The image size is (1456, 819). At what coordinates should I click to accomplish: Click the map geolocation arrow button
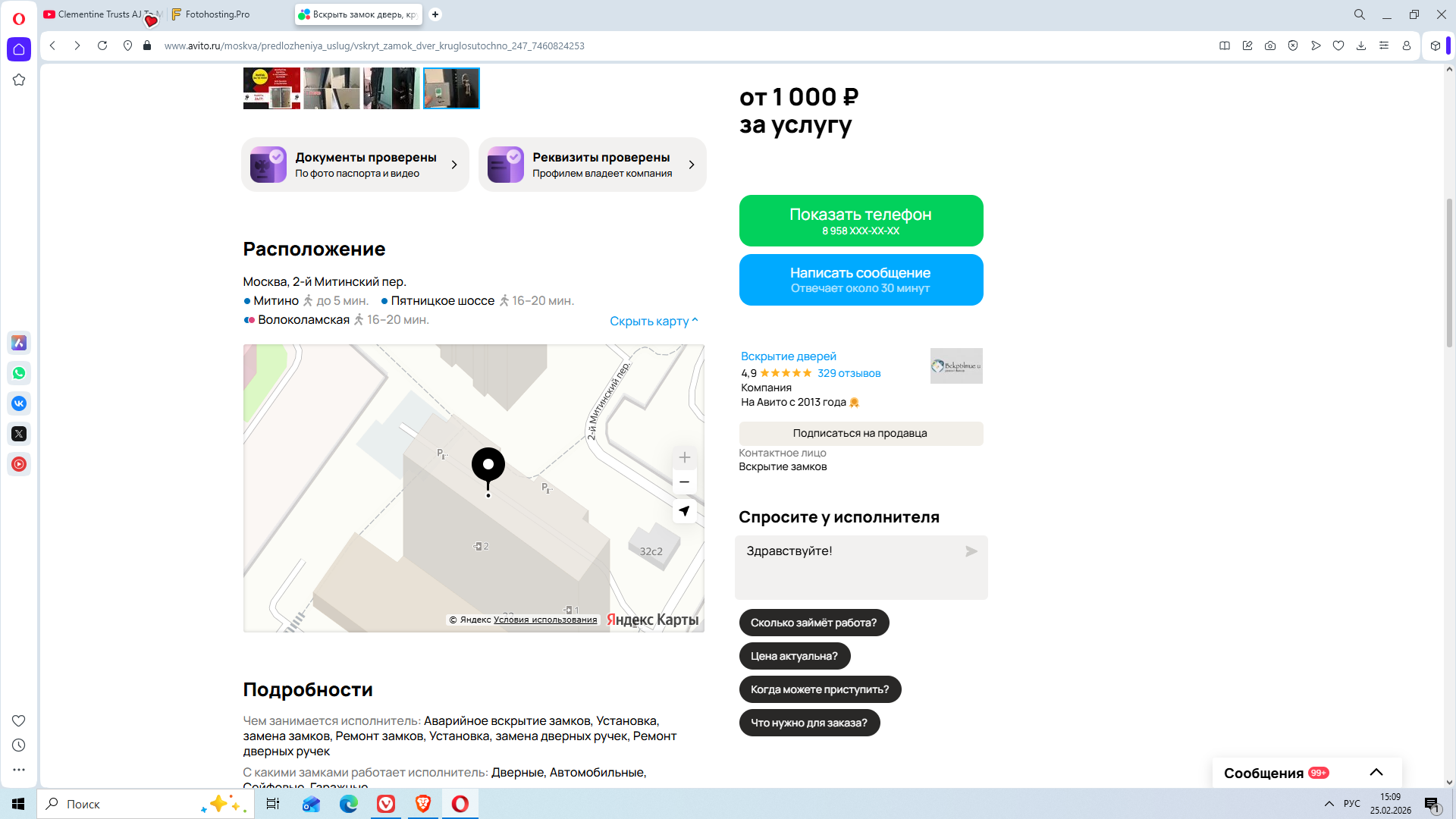click(x=684, y=511)
